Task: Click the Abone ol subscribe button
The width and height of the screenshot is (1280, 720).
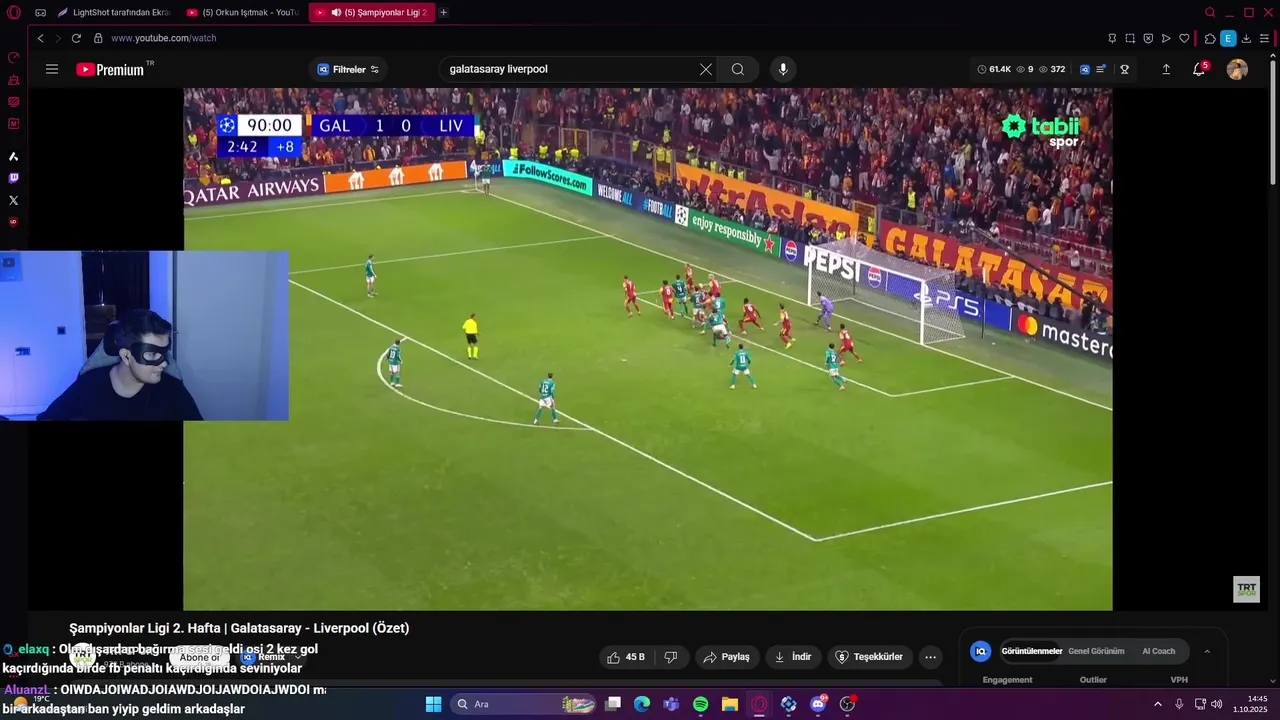Action: click(x=200, y=657)
